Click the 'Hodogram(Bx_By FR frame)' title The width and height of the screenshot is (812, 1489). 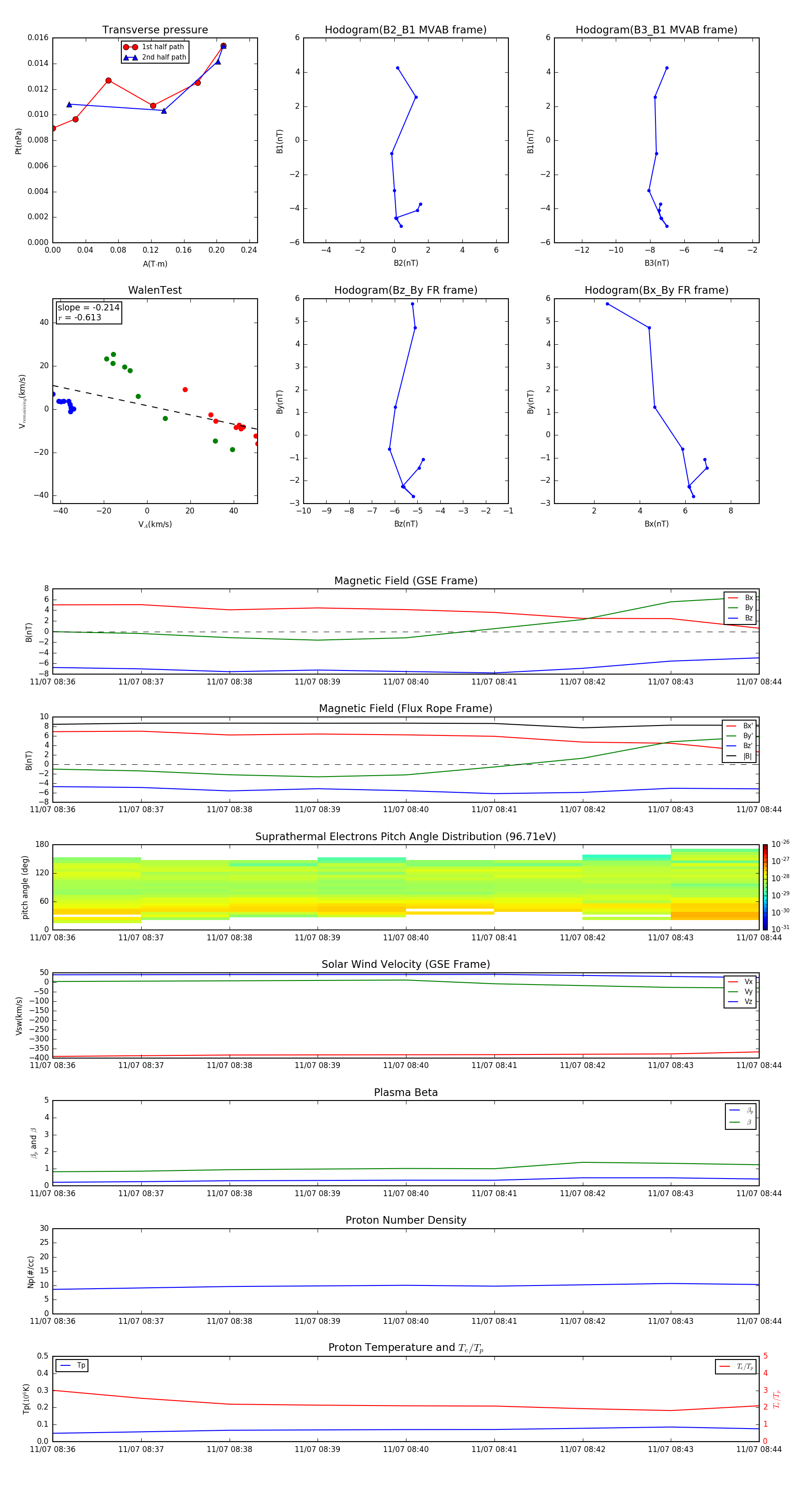click(656, 290)
